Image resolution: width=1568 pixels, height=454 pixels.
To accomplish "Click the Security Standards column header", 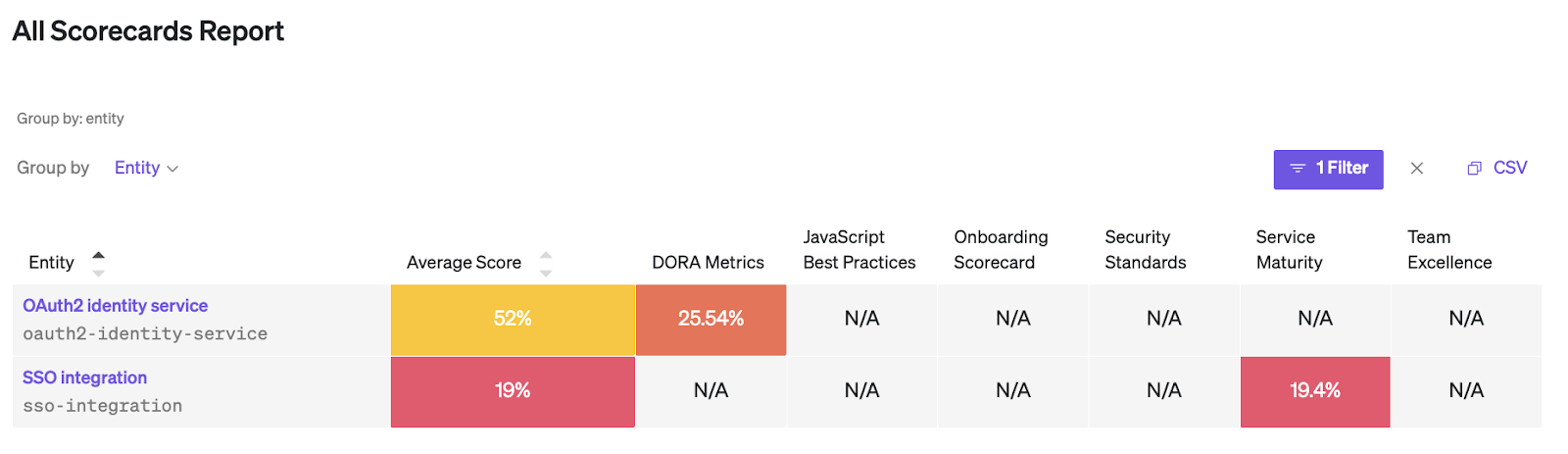I will 1145,249.
